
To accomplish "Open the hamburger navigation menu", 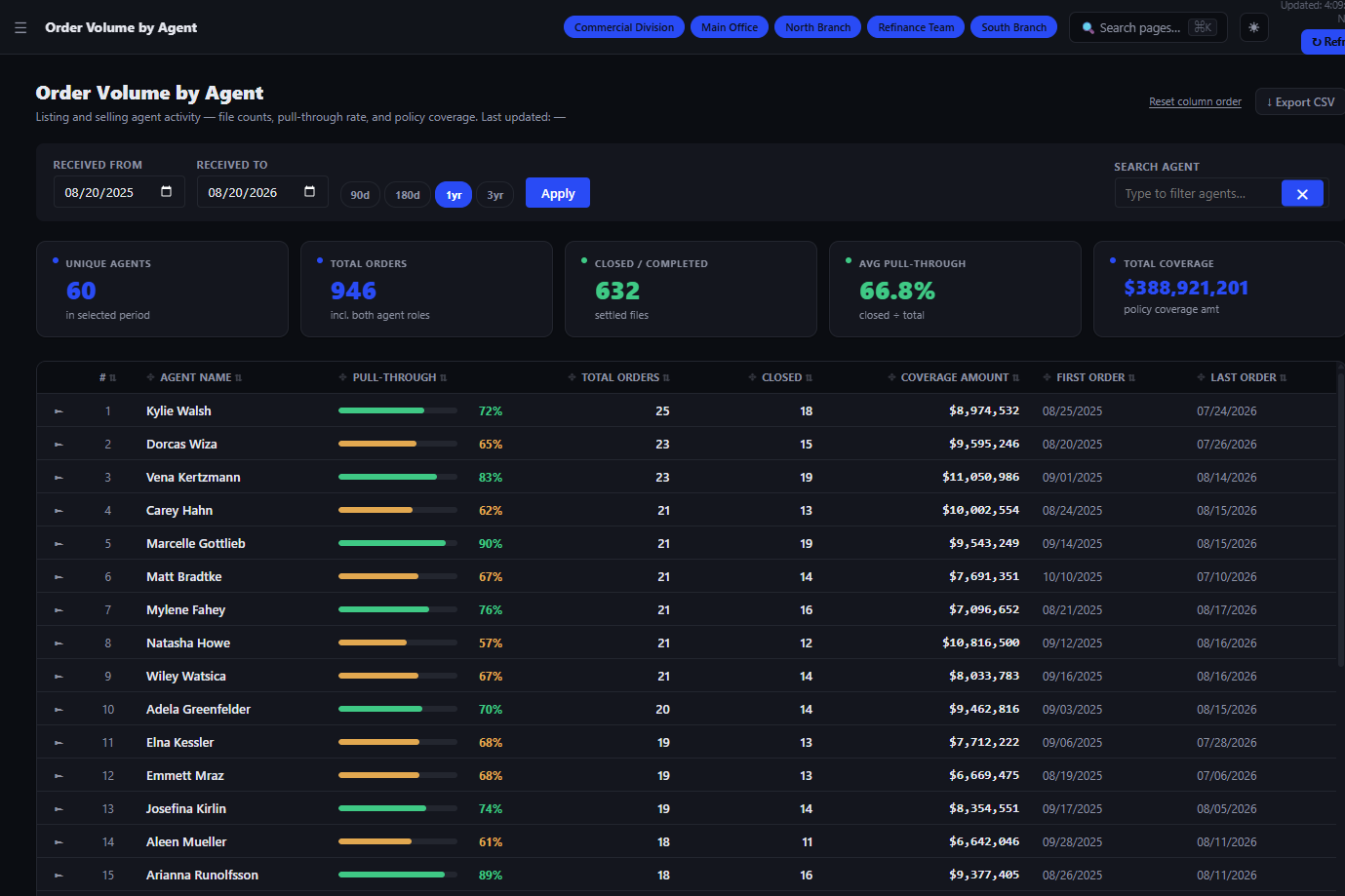I will pyautogui.click(x=20, y=28).
